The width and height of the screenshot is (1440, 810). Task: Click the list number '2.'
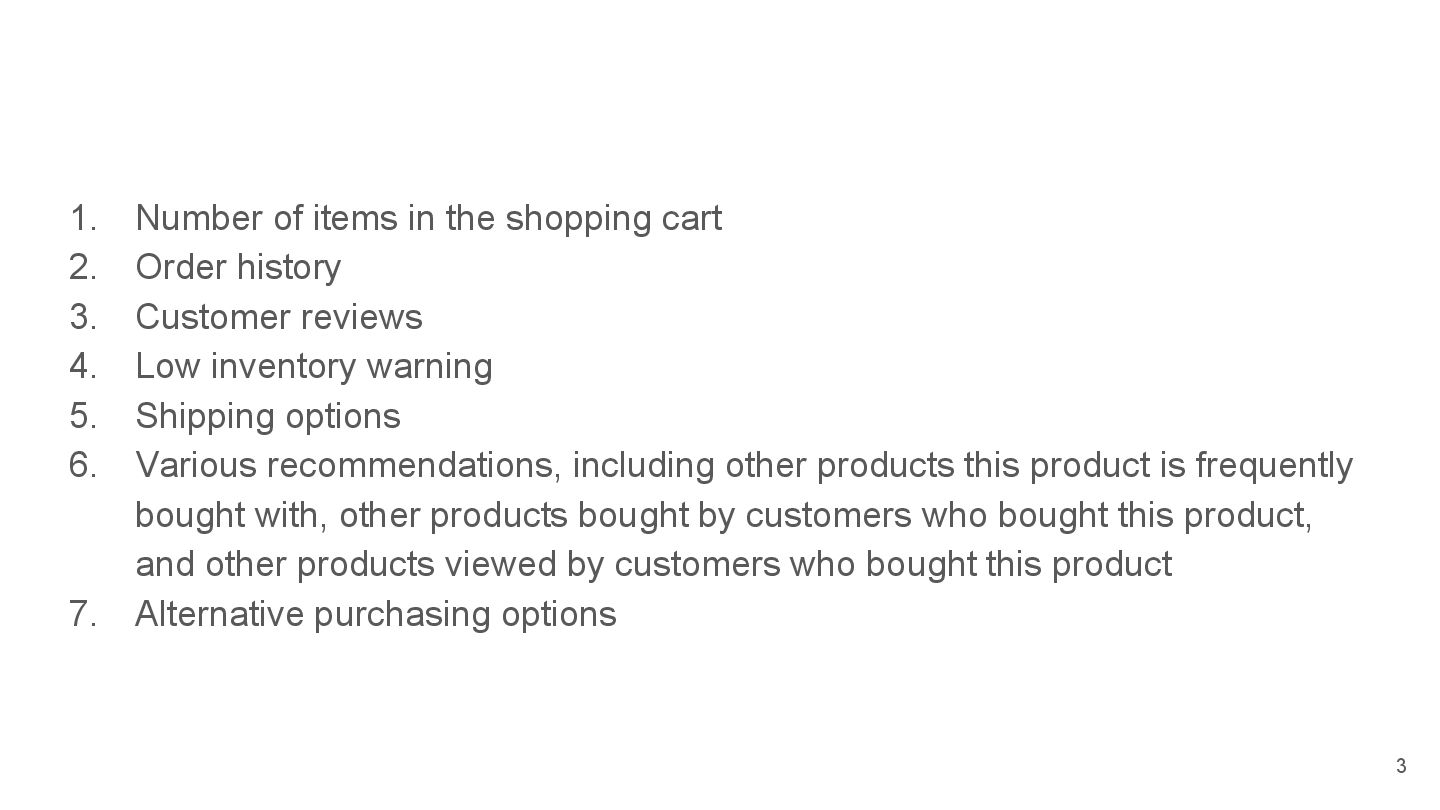(x=84, y=267)
